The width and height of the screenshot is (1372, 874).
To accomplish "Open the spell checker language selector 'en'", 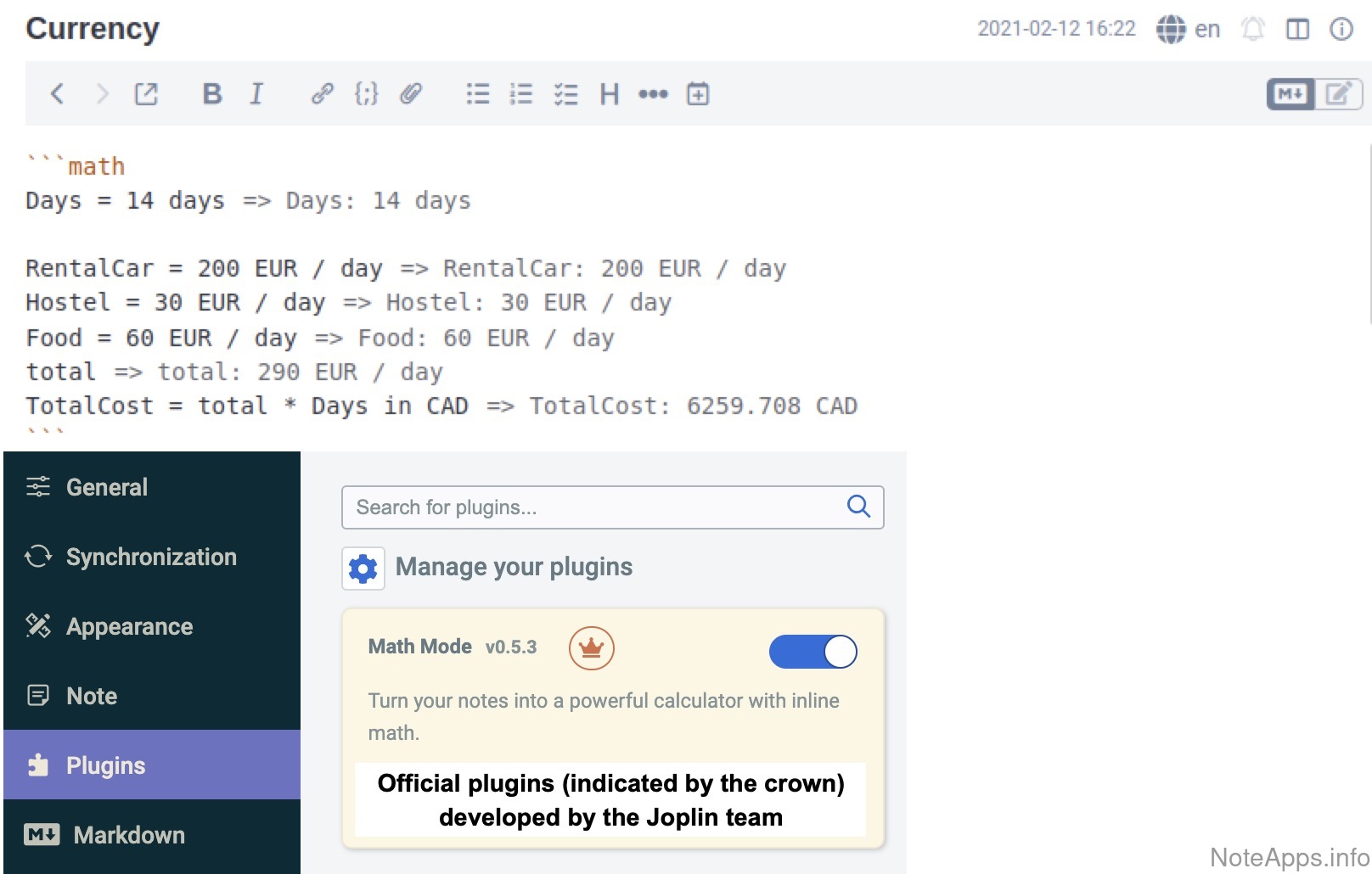I will (1189, 29).
